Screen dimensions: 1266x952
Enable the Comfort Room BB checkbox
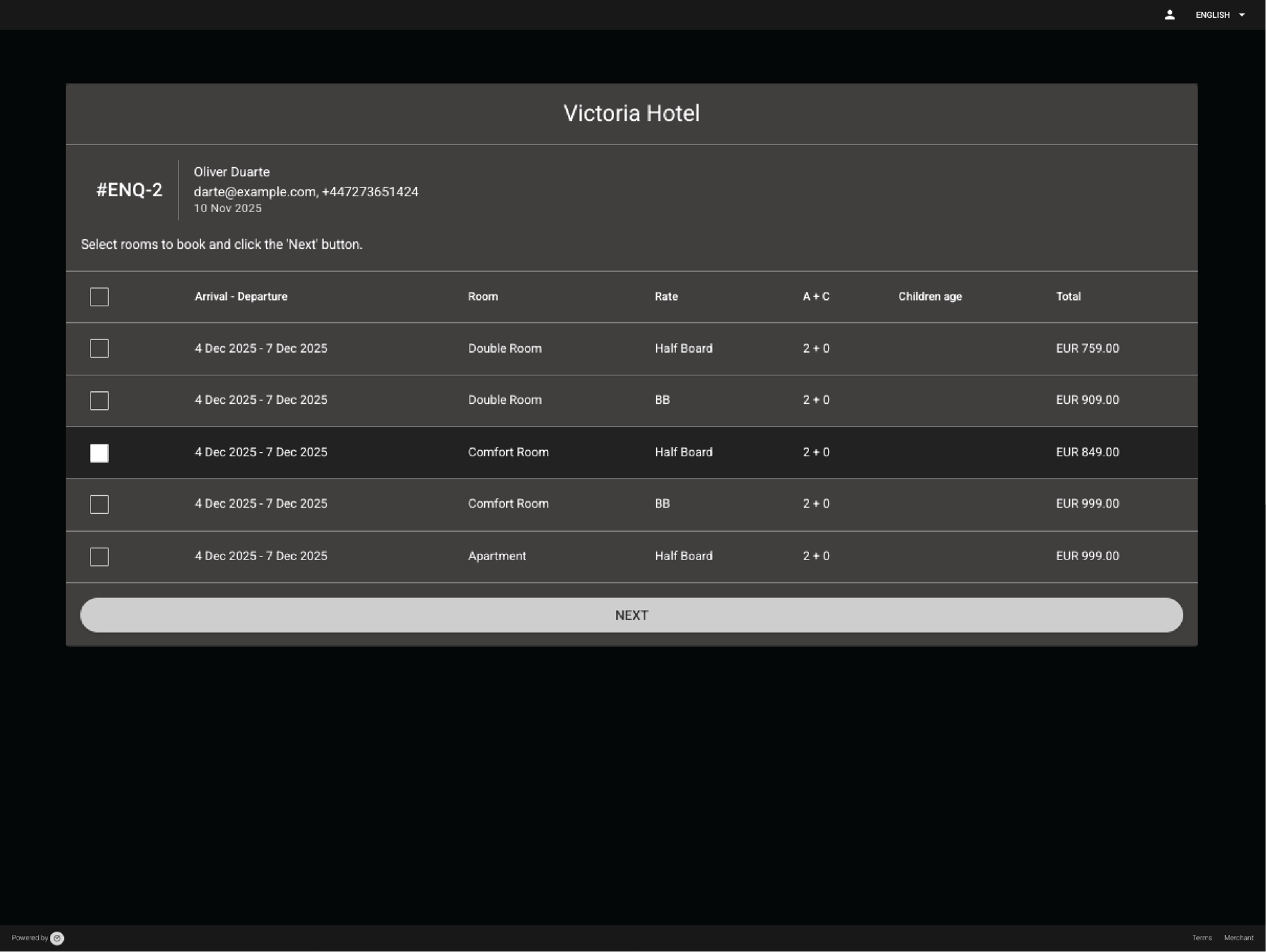point(99,504)
